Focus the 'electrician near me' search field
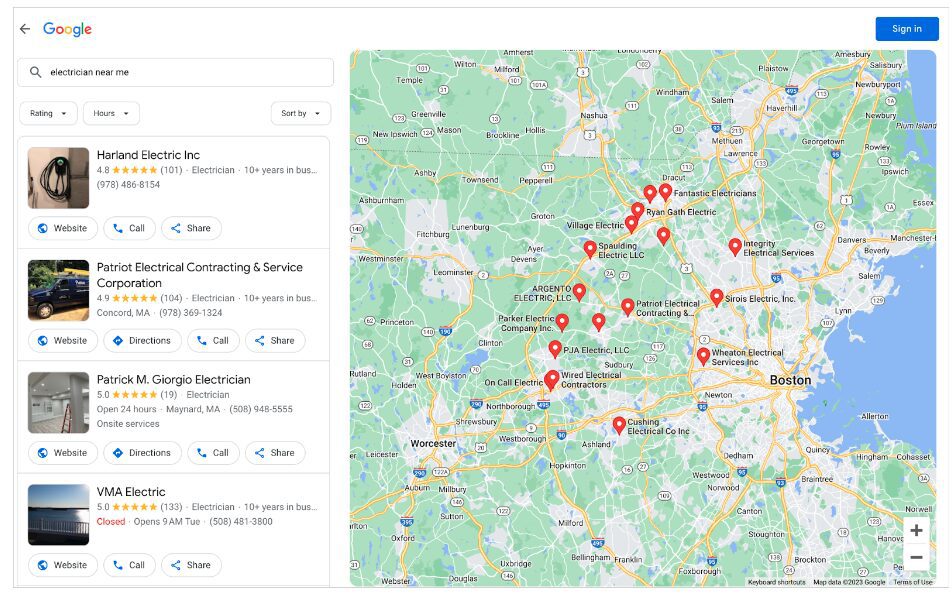Viewport: 952px width, 597px height. point(175,72)
